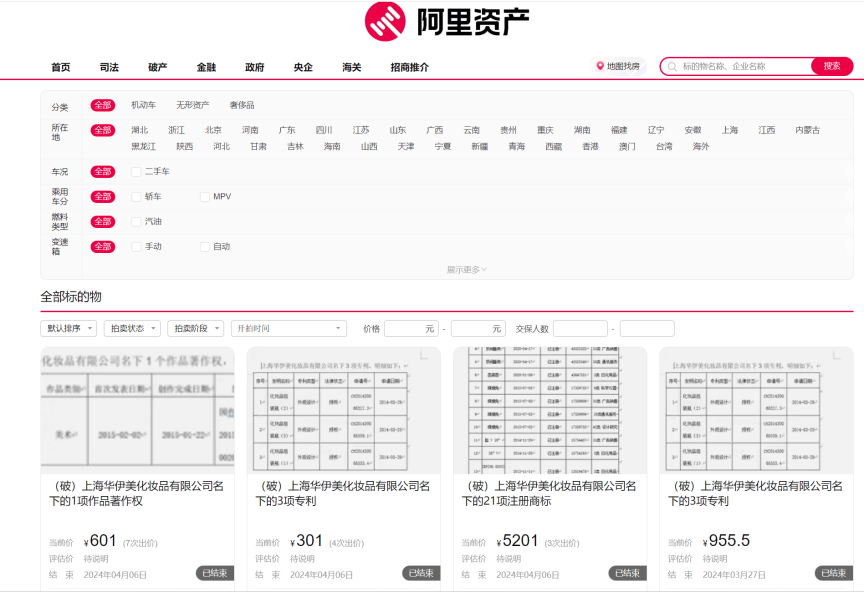Check the 二手车 checkbox
This screenshot has width=864, height=592.
tap(136, 172)
